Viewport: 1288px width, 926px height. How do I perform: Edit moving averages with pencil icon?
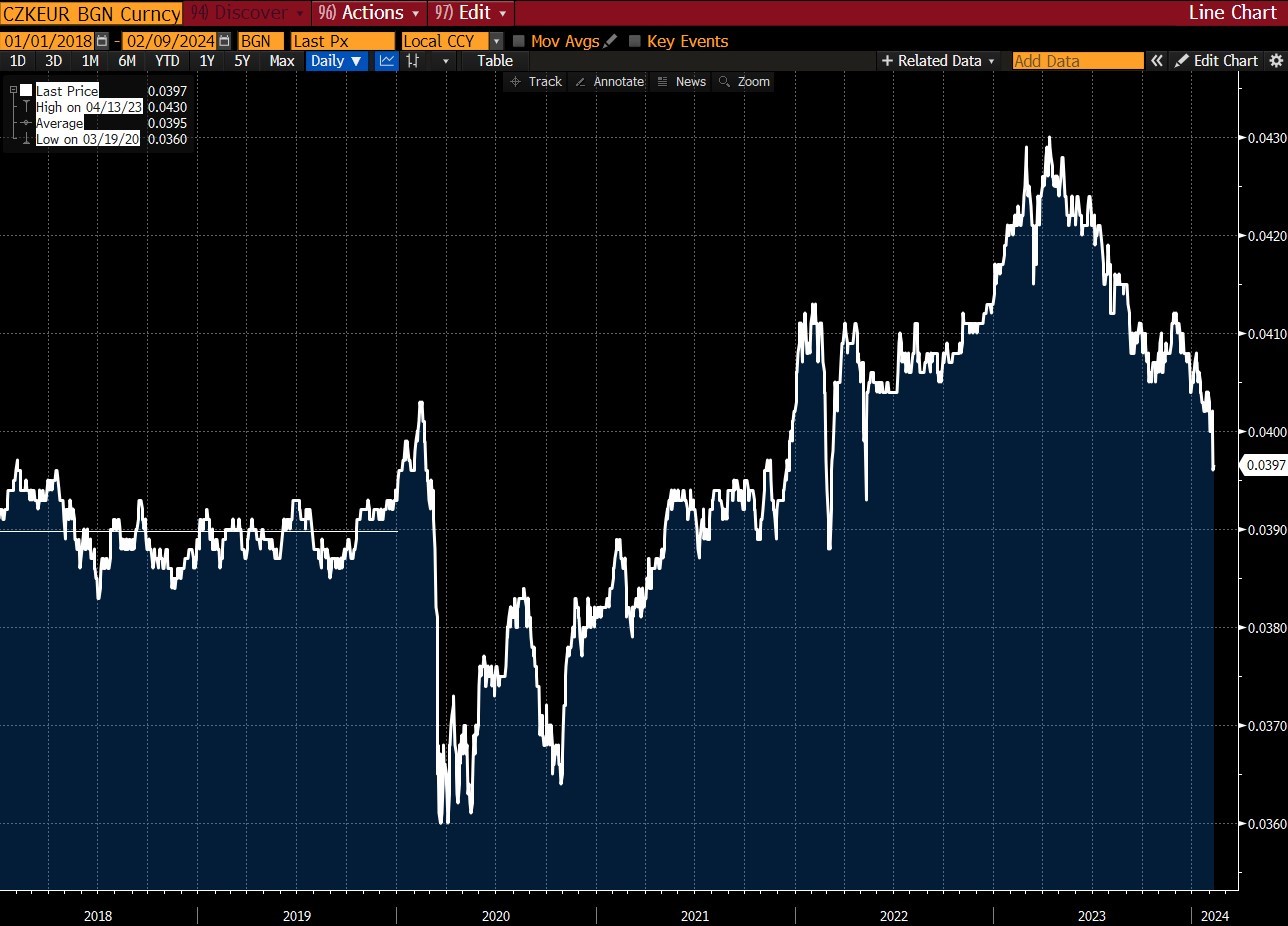[610, 41]
